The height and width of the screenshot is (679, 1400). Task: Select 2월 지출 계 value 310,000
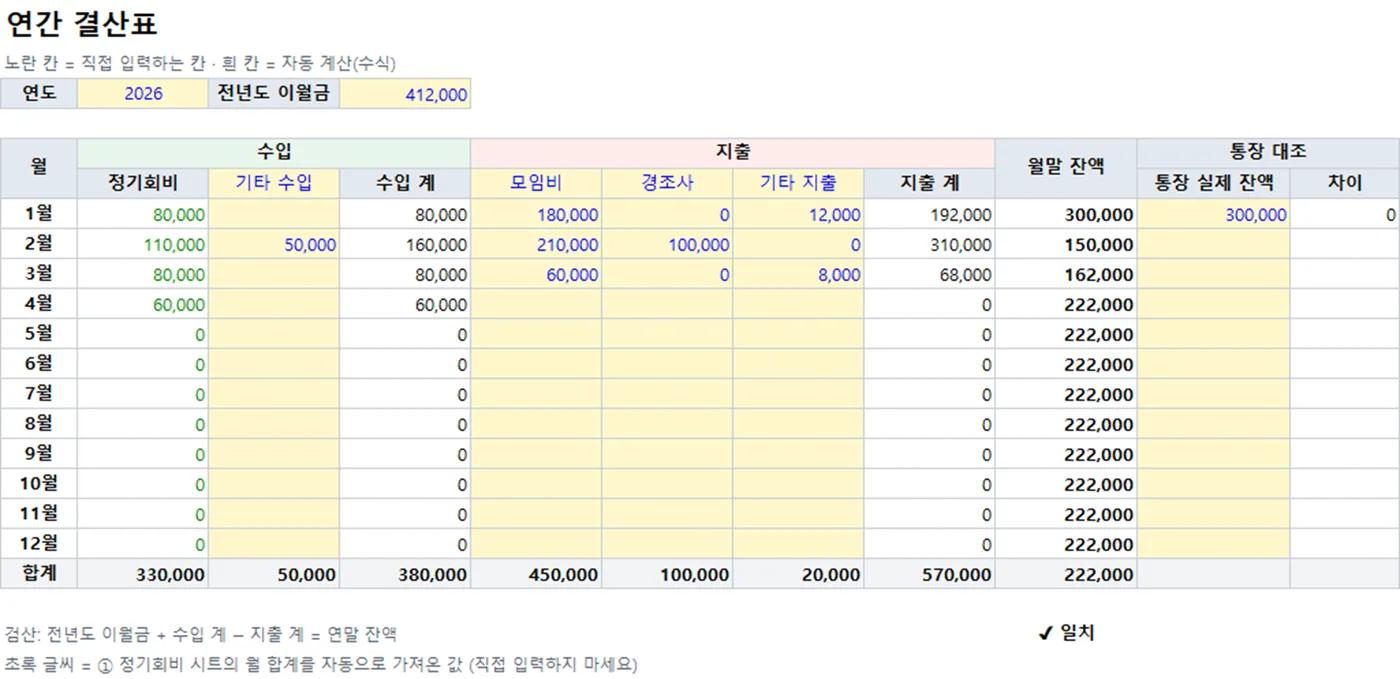929,244
